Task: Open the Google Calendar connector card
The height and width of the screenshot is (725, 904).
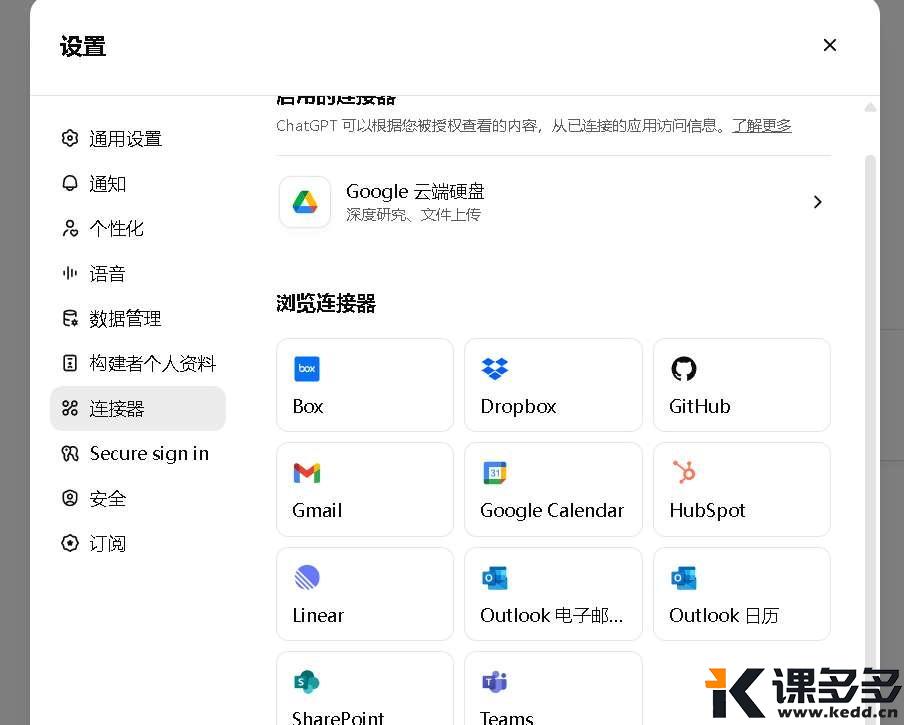Action: click(x=553, y=489)
